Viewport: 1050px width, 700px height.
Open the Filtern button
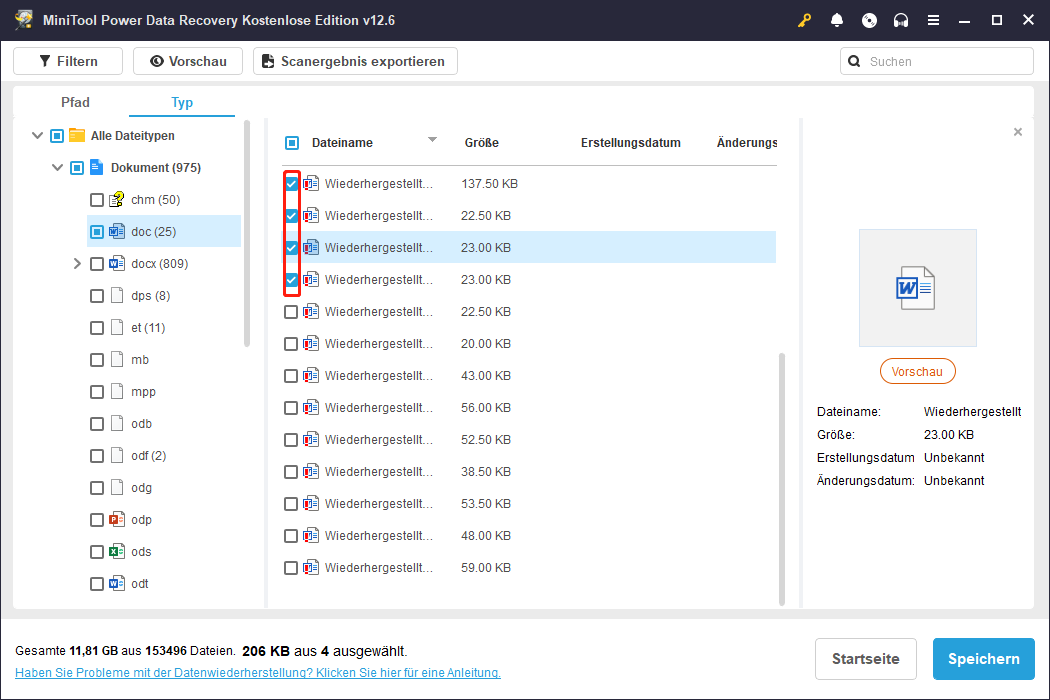click(x=68, y=61)
